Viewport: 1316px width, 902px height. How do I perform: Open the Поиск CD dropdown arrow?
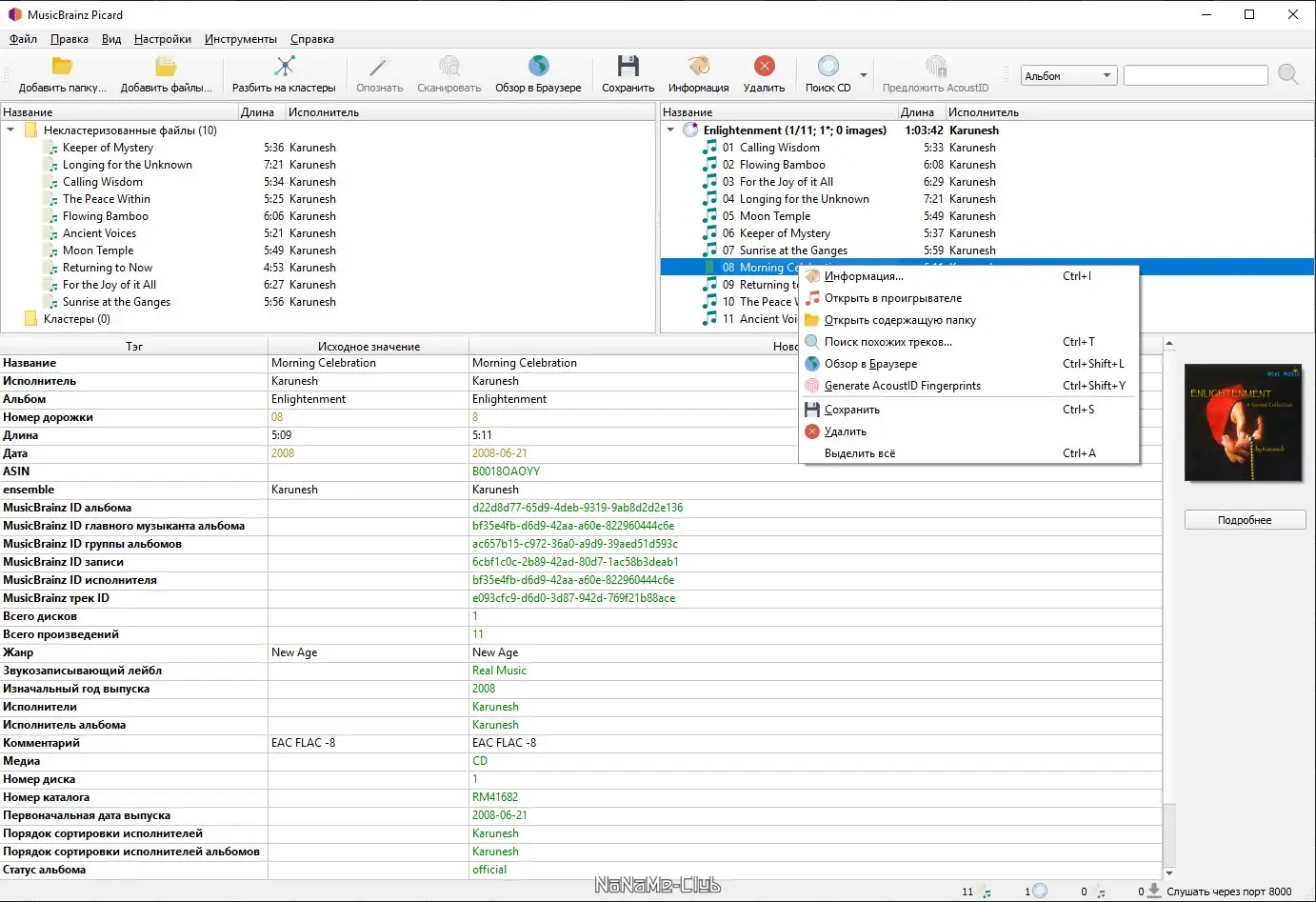click(864, 75)
